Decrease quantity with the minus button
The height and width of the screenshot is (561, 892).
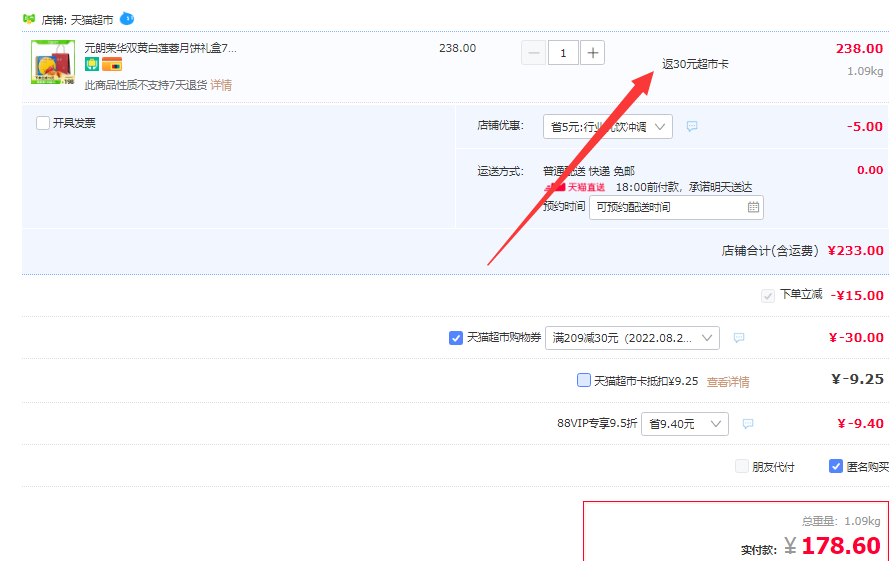(x=533, y=53)
